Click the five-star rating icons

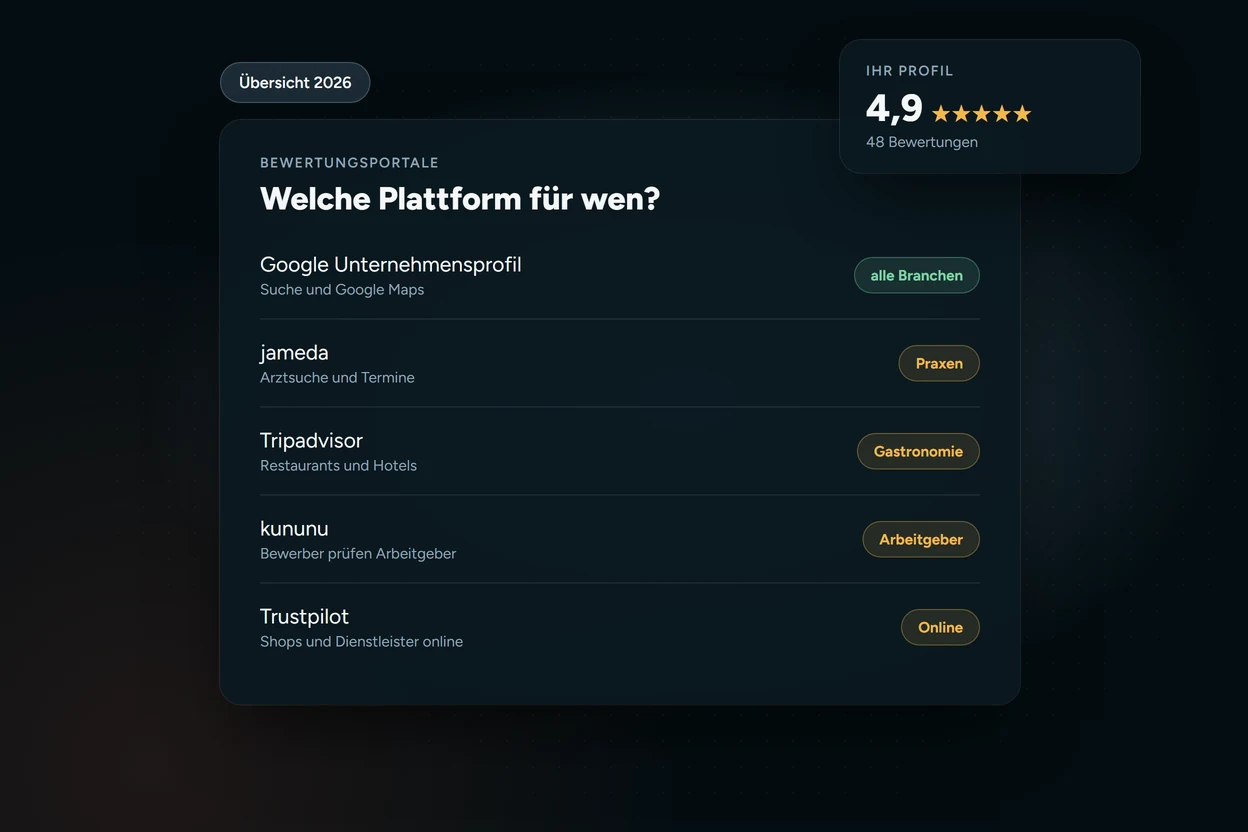[981, 114]
